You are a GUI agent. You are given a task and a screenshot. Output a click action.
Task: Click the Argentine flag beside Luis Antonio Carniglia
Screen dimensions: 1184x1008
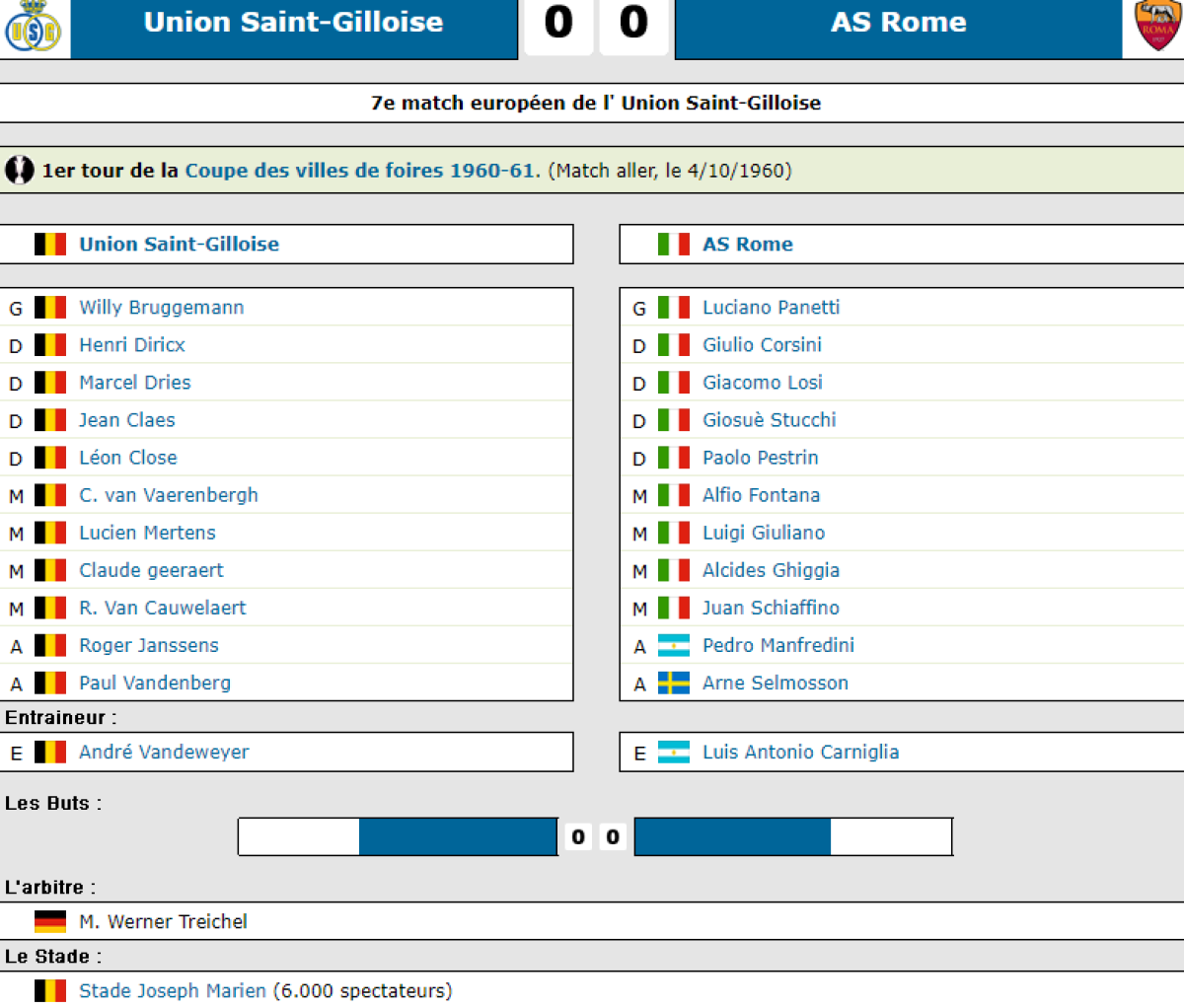point(674,753)
